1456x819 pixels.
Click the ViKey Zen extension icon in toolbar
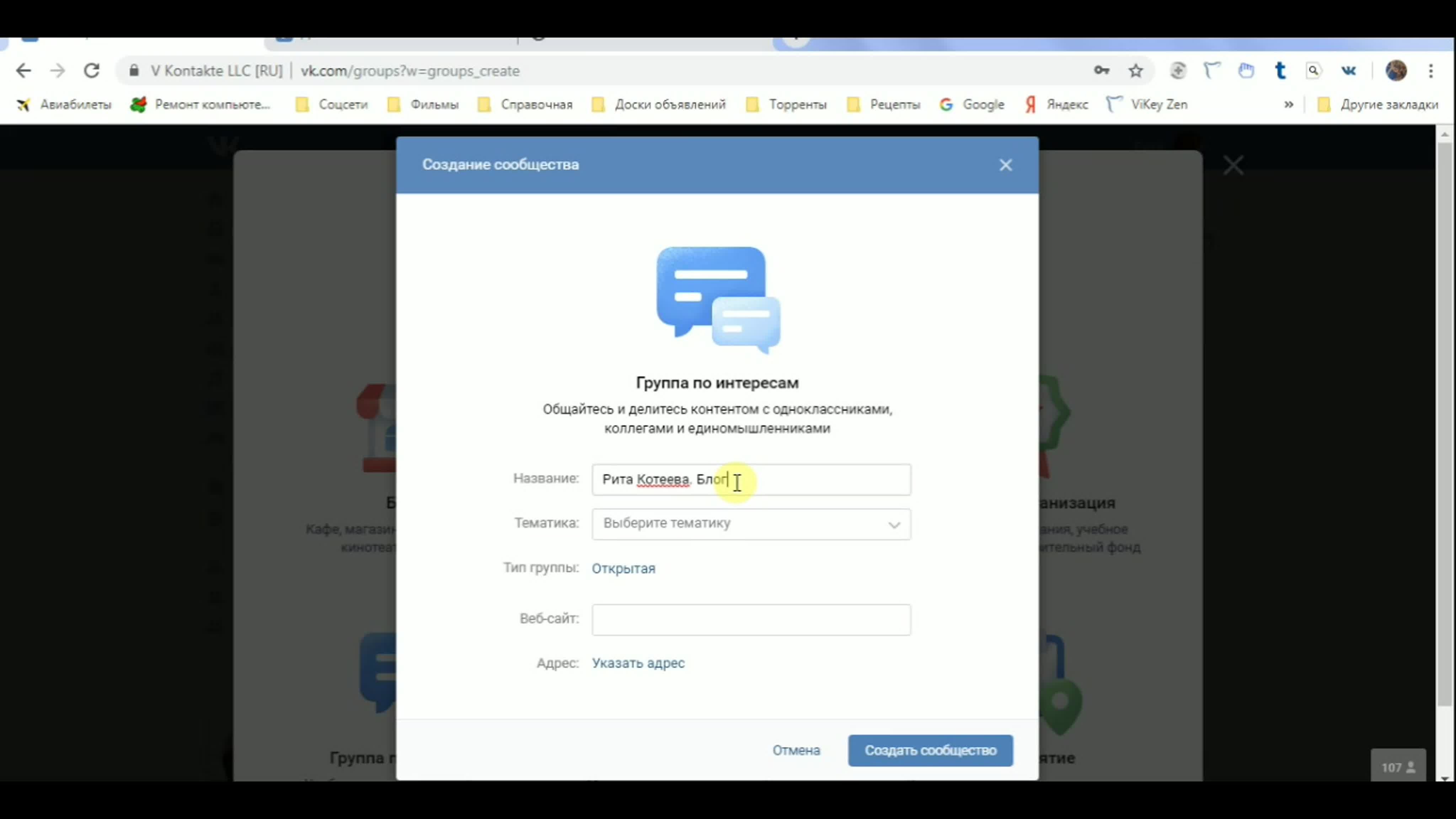(1212, 71)
